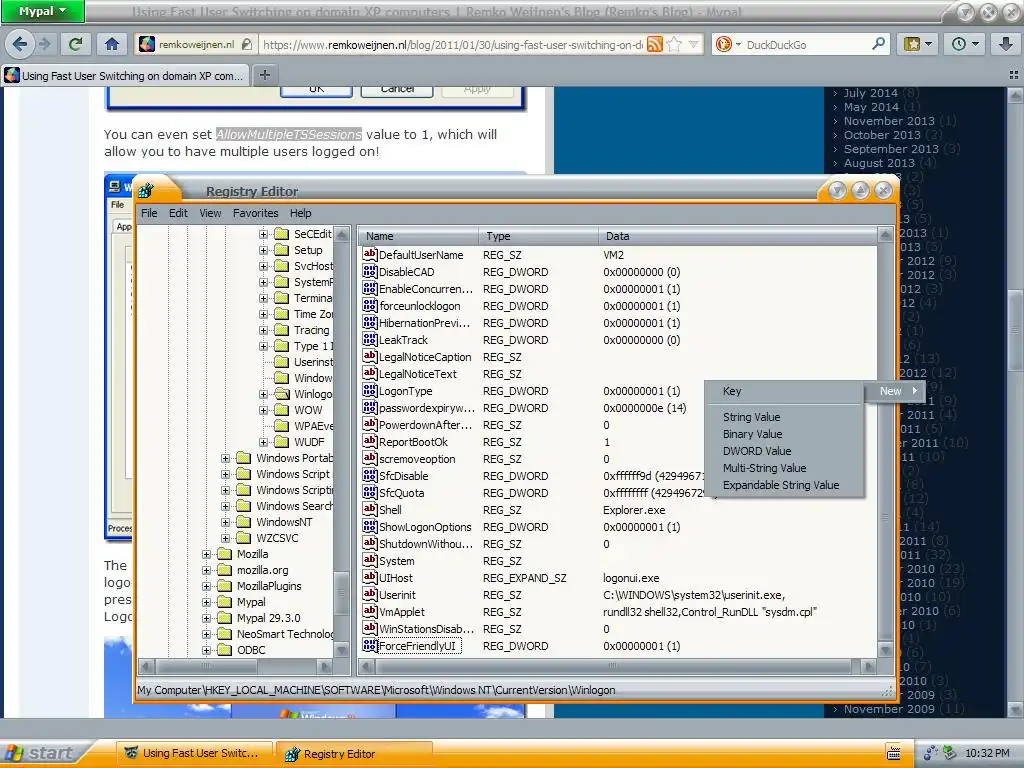1024x768 pixels.
Task: Open the on-screen keyboard tray icon
Action: point(893,753)
